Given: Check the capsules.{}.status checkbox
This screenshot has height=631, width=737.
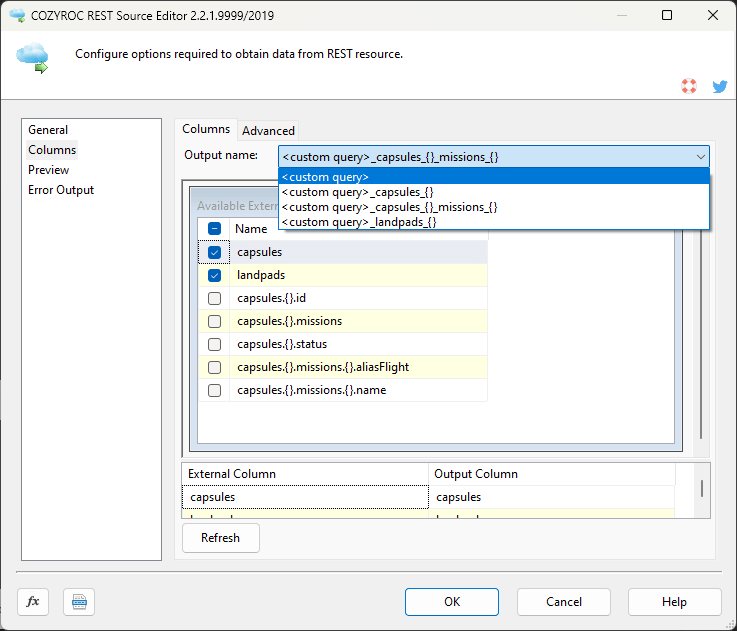Looking at the screenshot, I should (x=214, y=344).
